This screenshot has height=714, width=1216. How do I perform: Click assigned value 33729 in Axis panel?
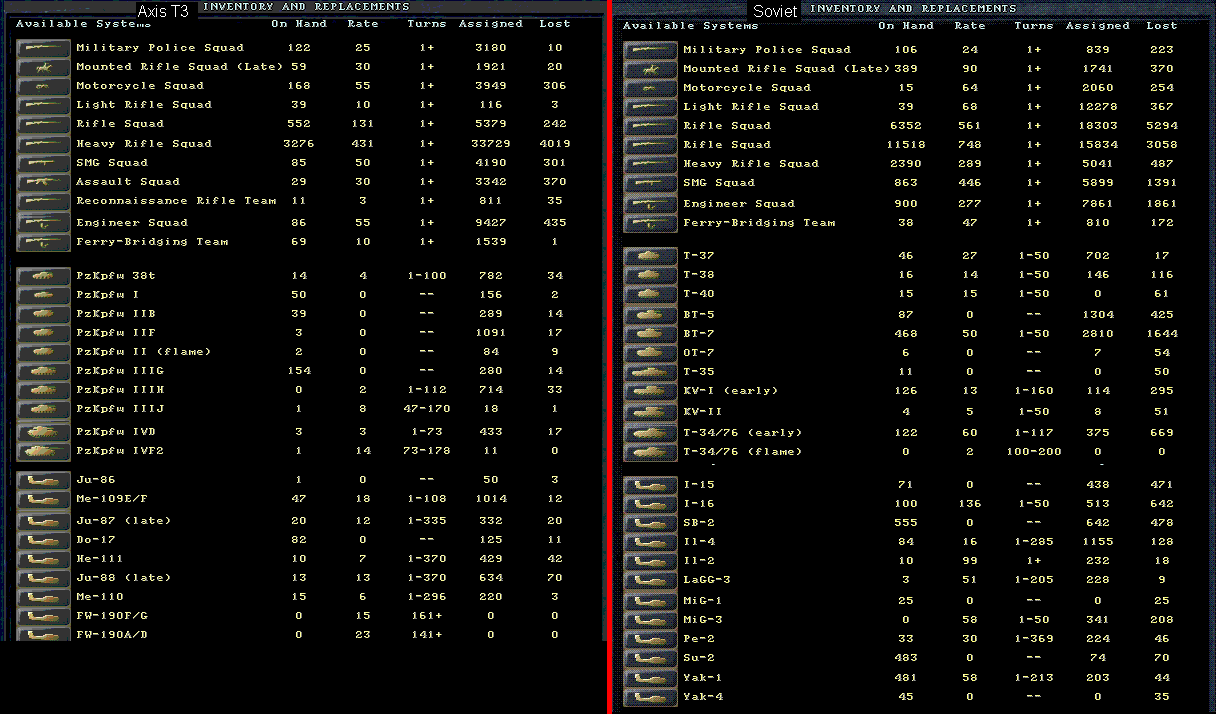[x=490, y=143]
